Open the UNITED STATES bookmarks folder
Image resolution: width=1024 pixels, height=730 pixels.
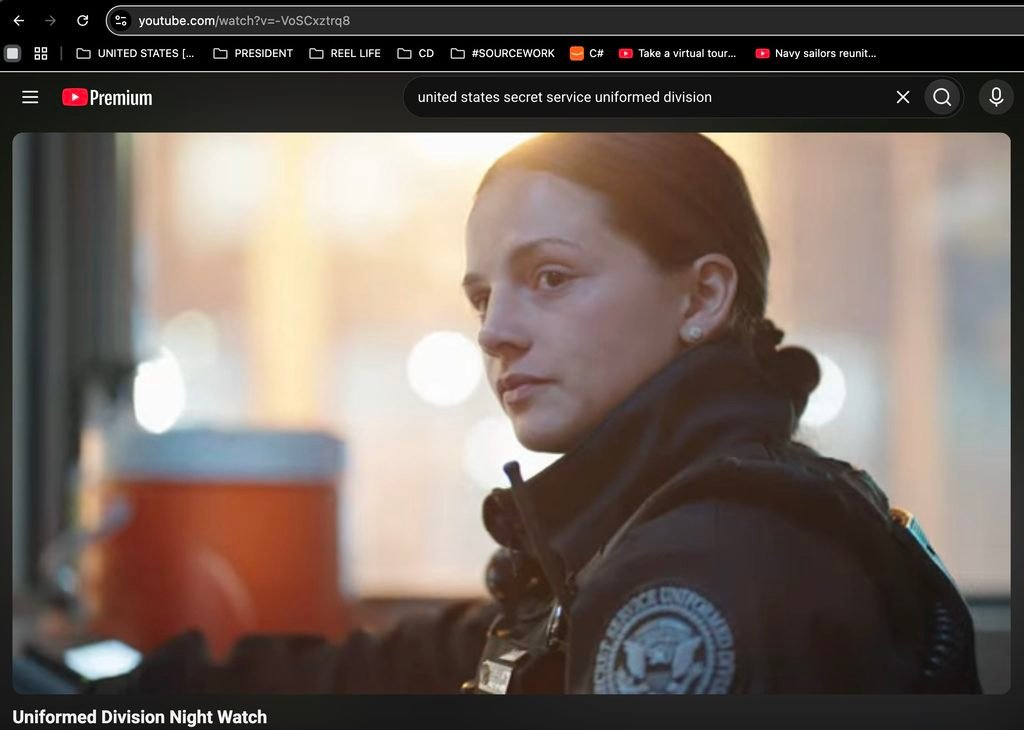click(135, 54)
